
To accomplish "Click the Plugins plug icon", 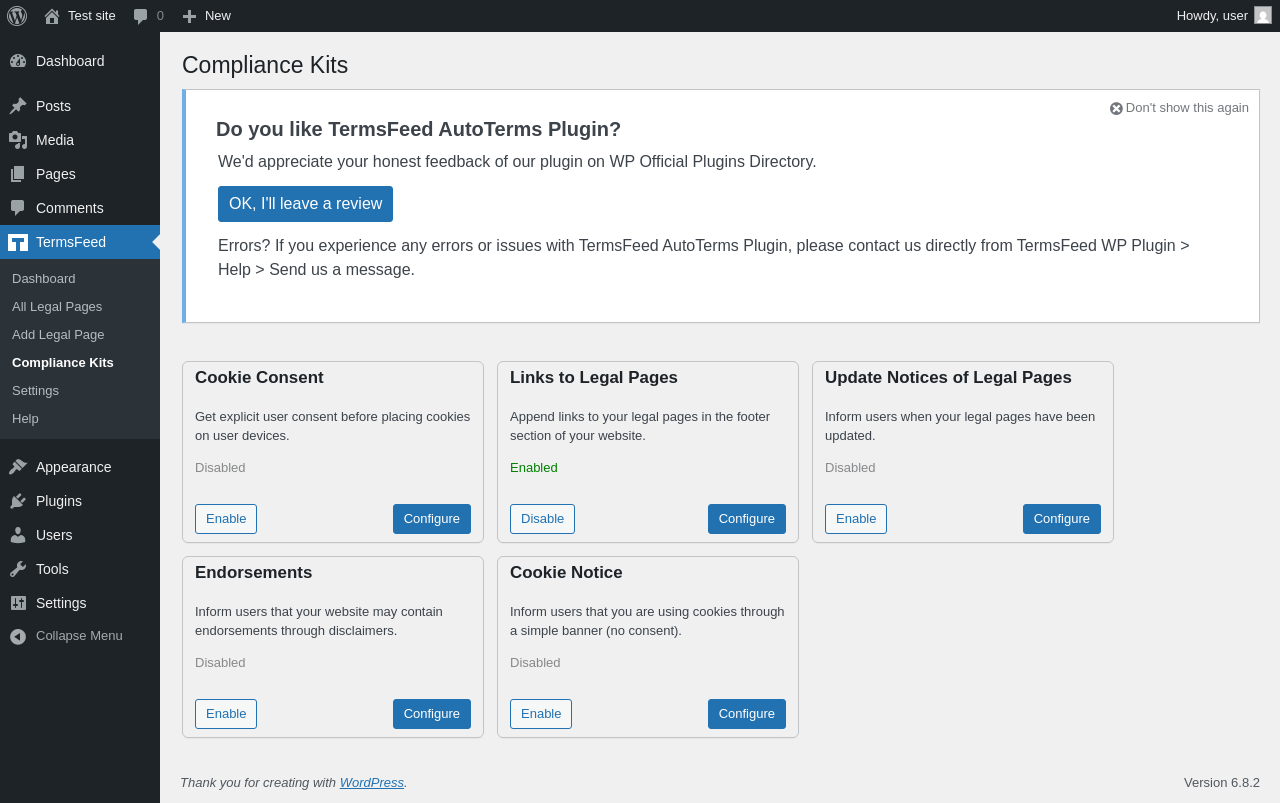I will pyautogui.click(x=18, y=501).
